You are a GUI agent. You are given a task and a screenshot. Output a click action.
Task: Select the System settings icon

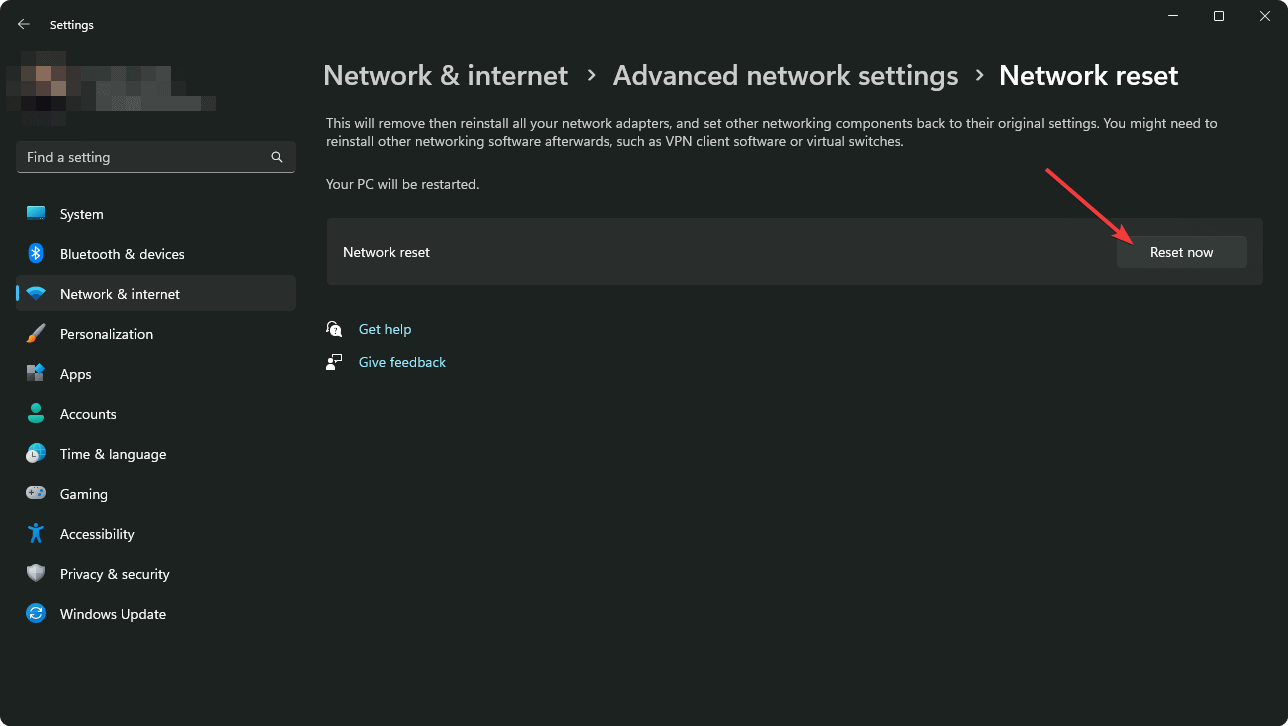[37, 213]
